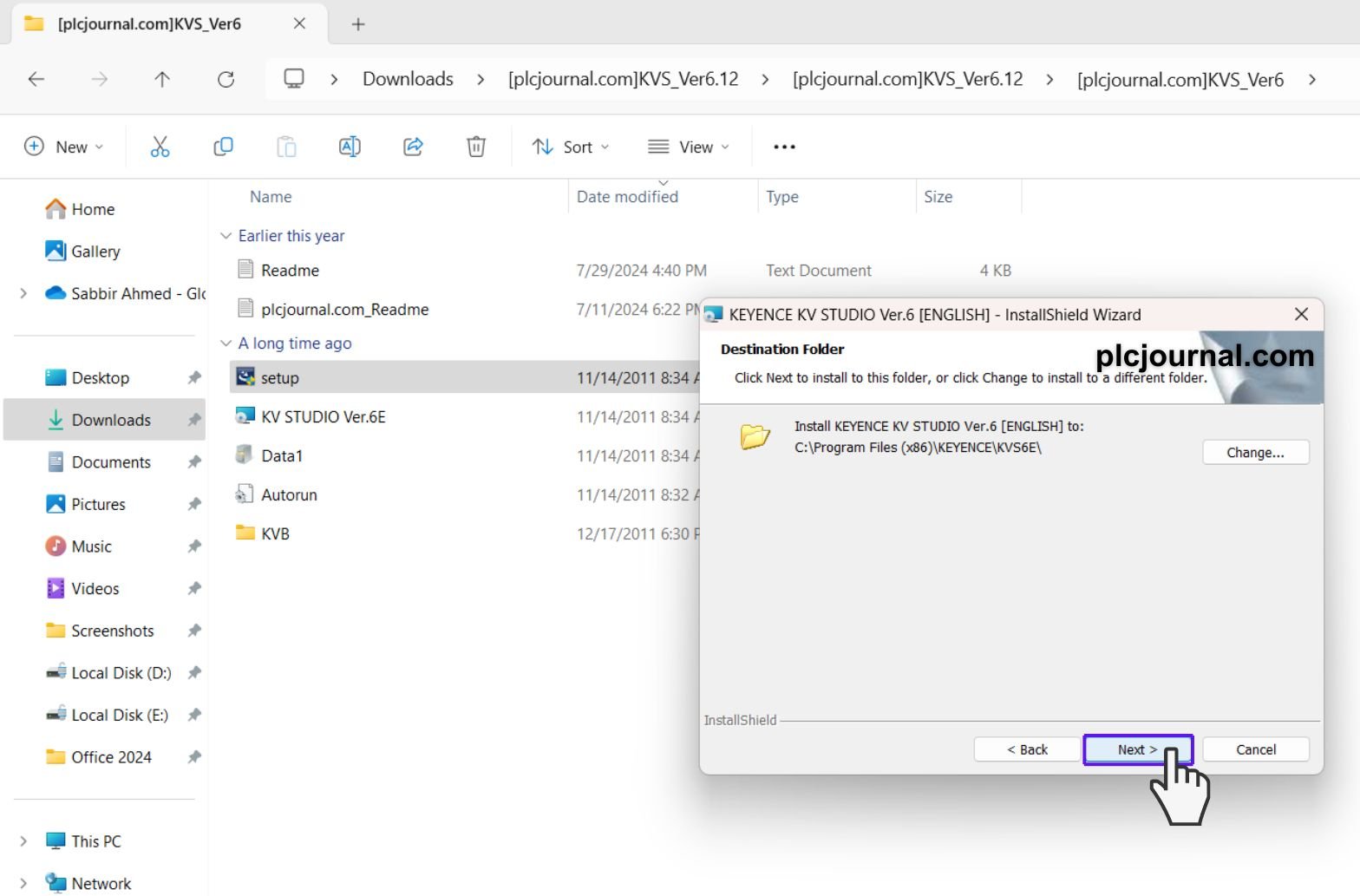Open Documents in the sidebar
Viewport: 1360px width, 896px height.
[111, 462]
